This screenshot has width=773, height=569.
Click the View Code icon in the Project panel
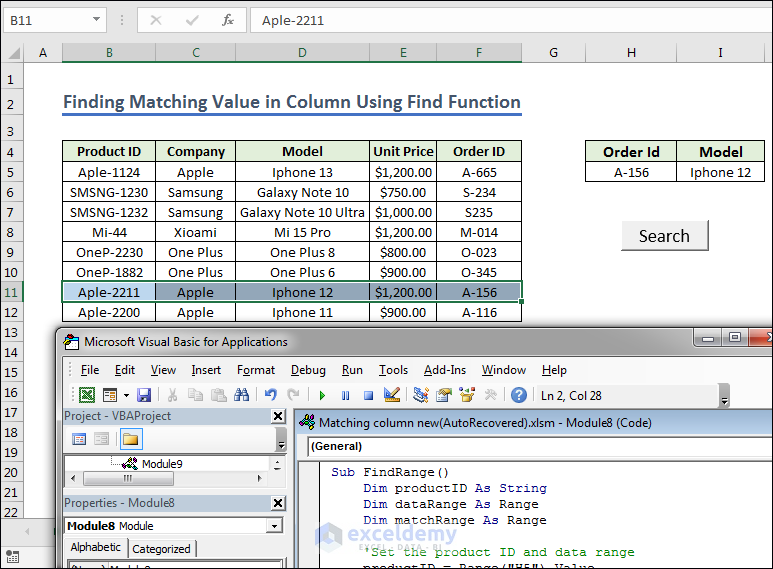[x=79, y=439]
